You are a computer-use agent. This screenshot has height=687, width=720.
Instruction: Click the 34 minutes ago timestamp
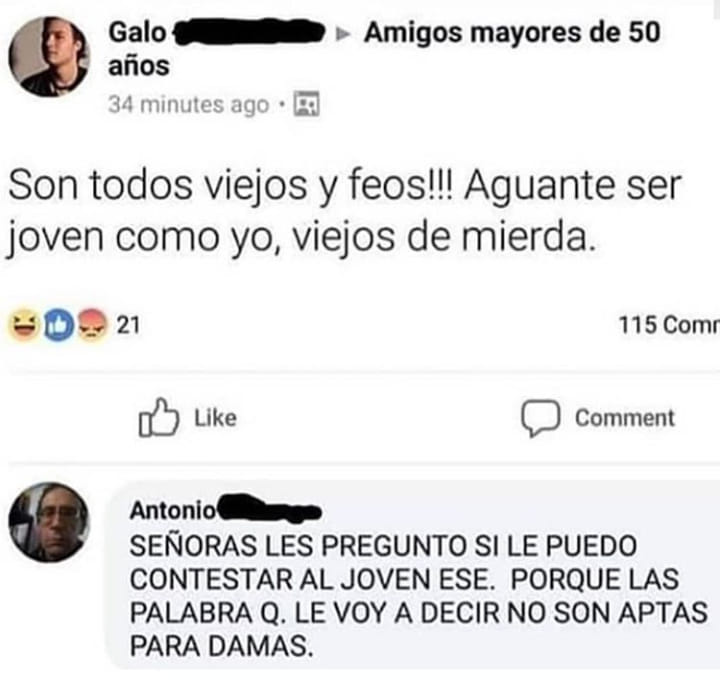(189, 104)
